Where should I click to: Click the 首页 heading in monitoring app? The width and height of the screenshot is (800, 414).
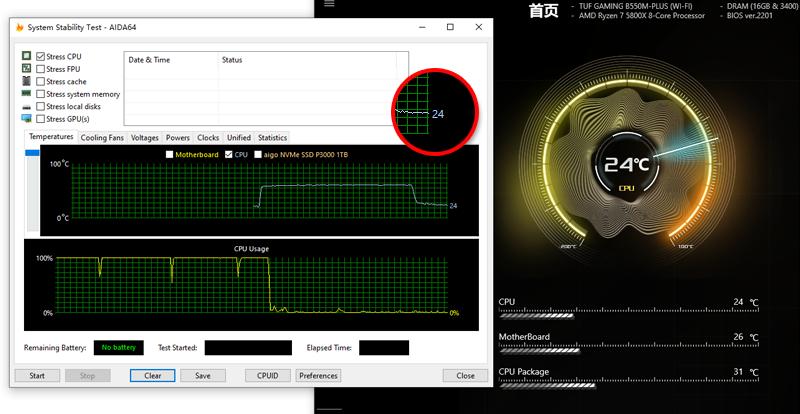point(544,10)
